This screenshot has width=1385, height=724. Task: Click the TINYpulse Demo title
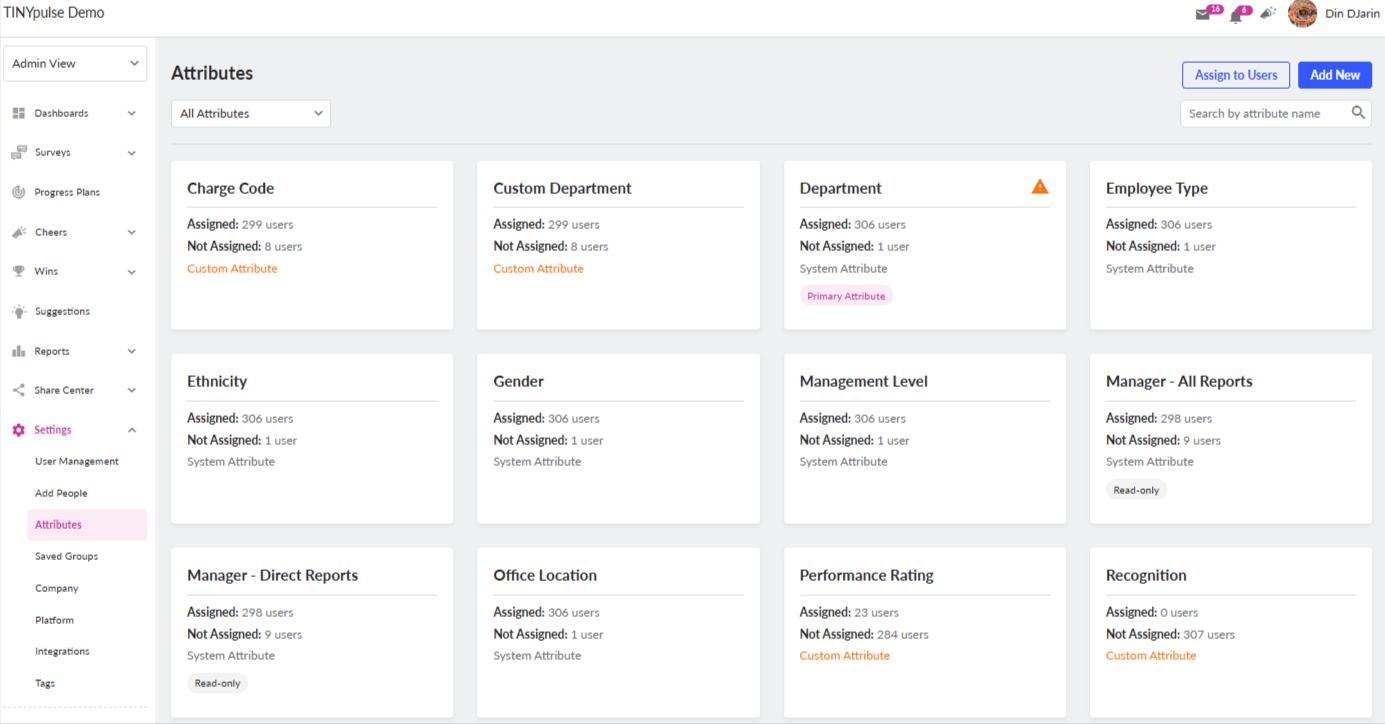[54, 13]
